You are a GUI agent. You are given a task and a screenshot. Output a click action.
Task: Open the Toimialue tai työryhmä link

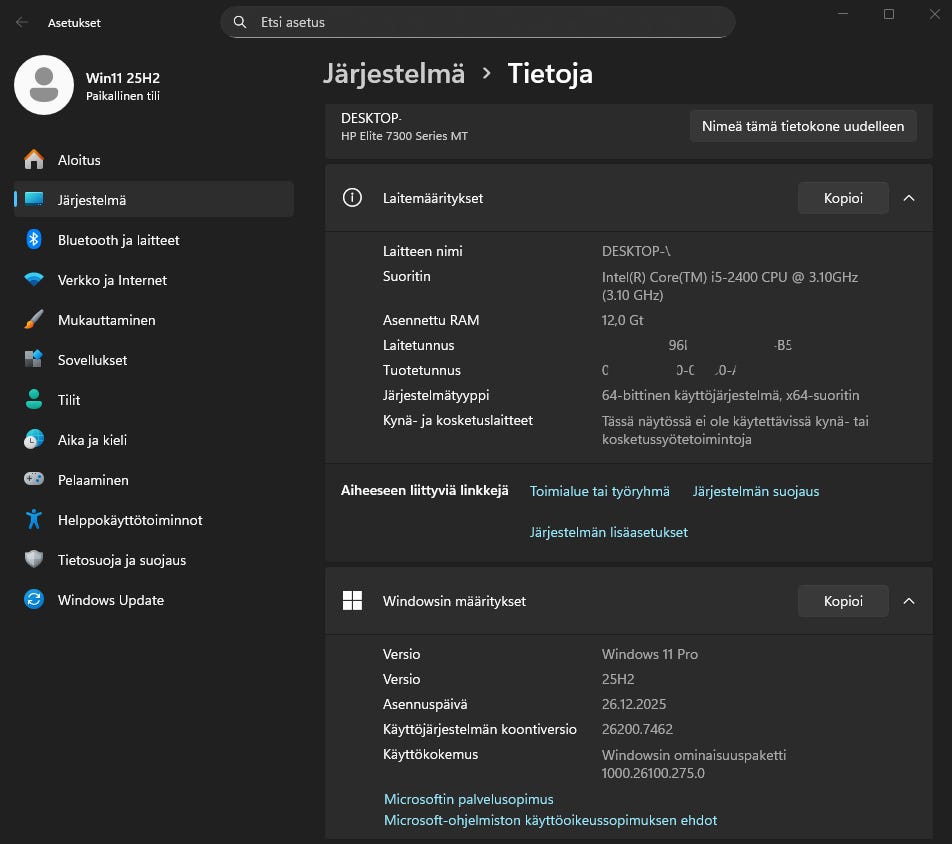pos(600,491)
